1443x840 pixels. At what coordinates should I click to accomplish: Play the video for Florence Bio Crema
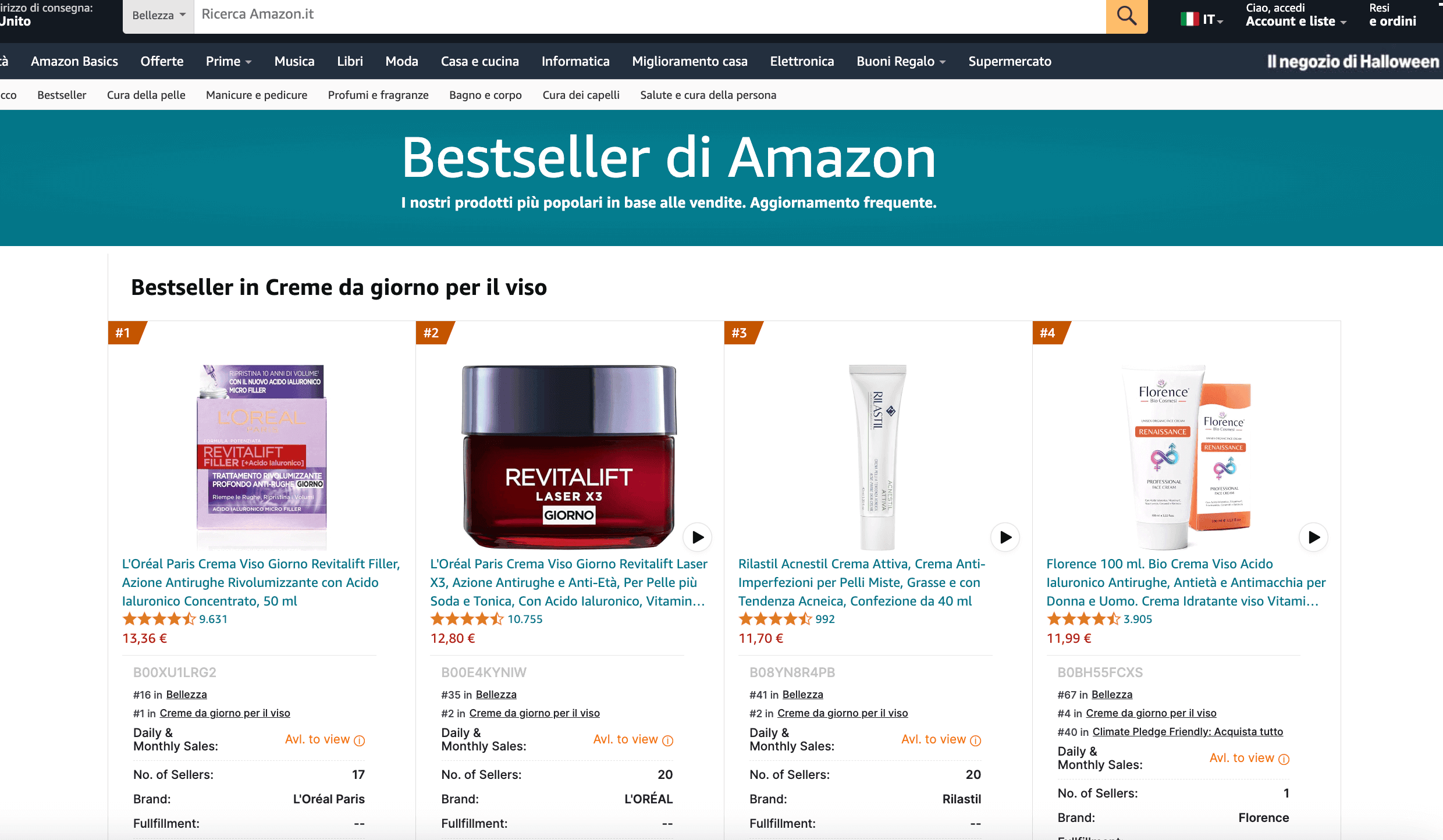pyautogui.click(x=1314, y=537)
